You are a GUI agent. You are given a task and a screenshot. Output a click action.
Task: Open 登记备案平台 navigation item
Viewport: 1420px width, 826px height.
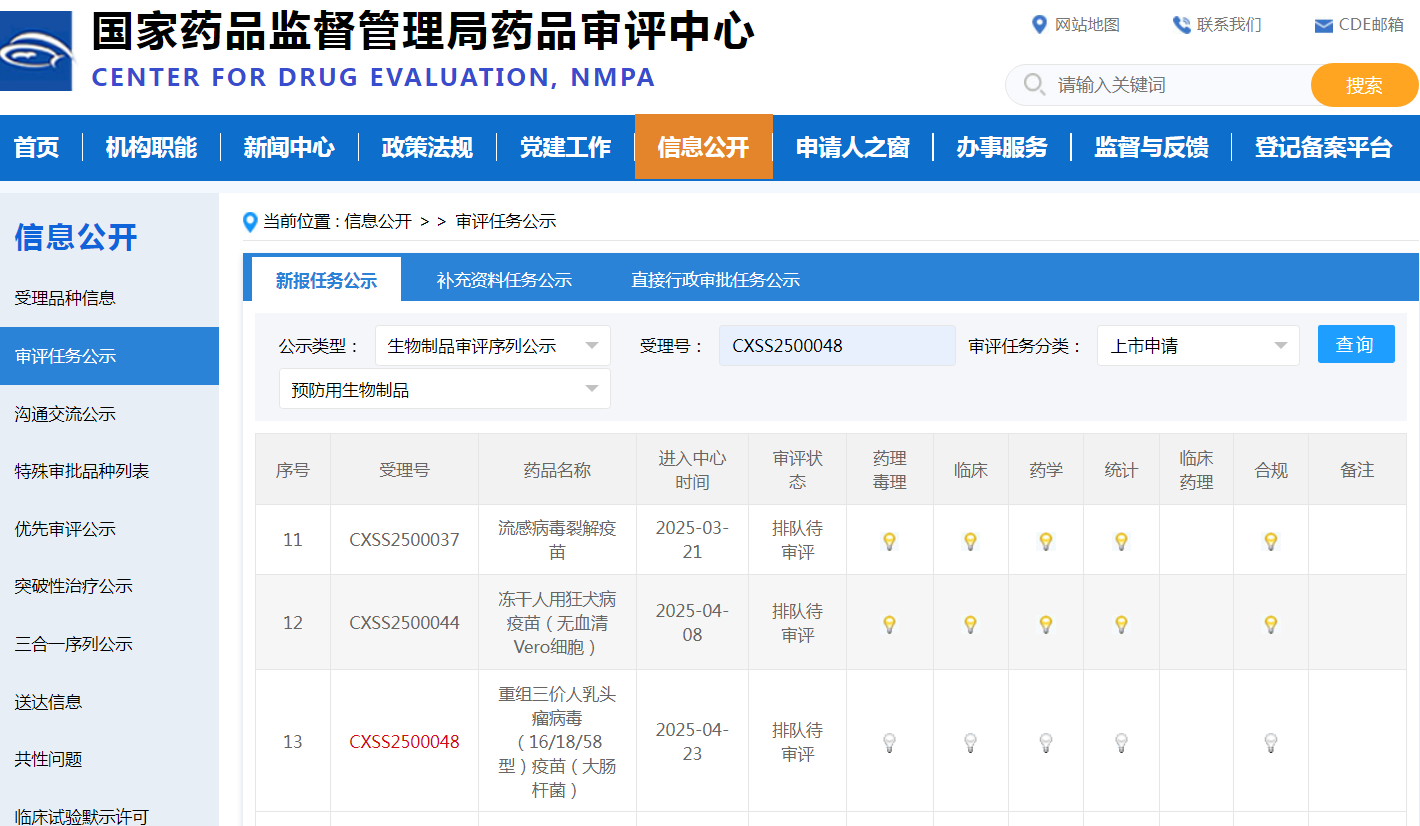point(1324,147)
